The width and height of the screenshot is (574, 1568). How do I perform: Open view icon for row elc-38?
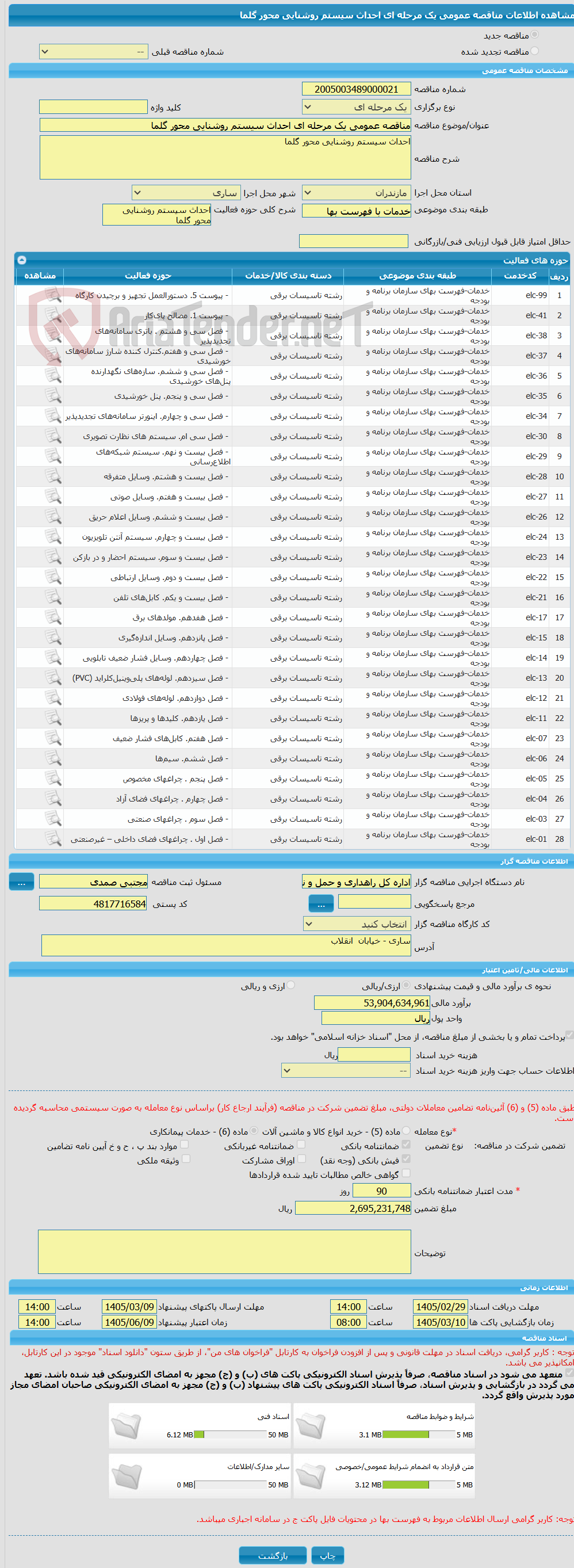click(53, 335)
